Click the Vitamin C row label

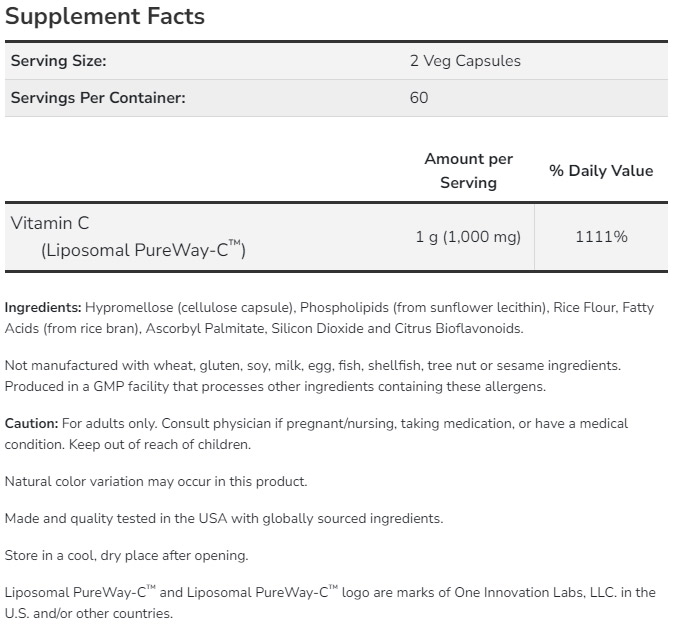50,224
